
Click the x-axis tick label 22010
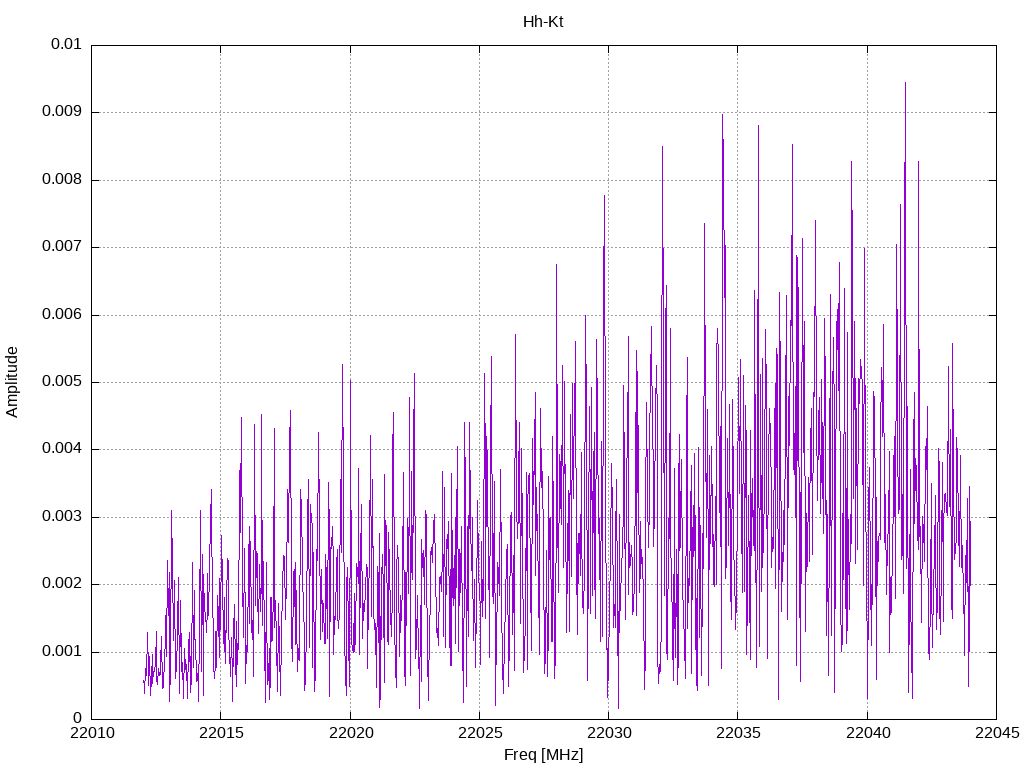coord(92,733)
